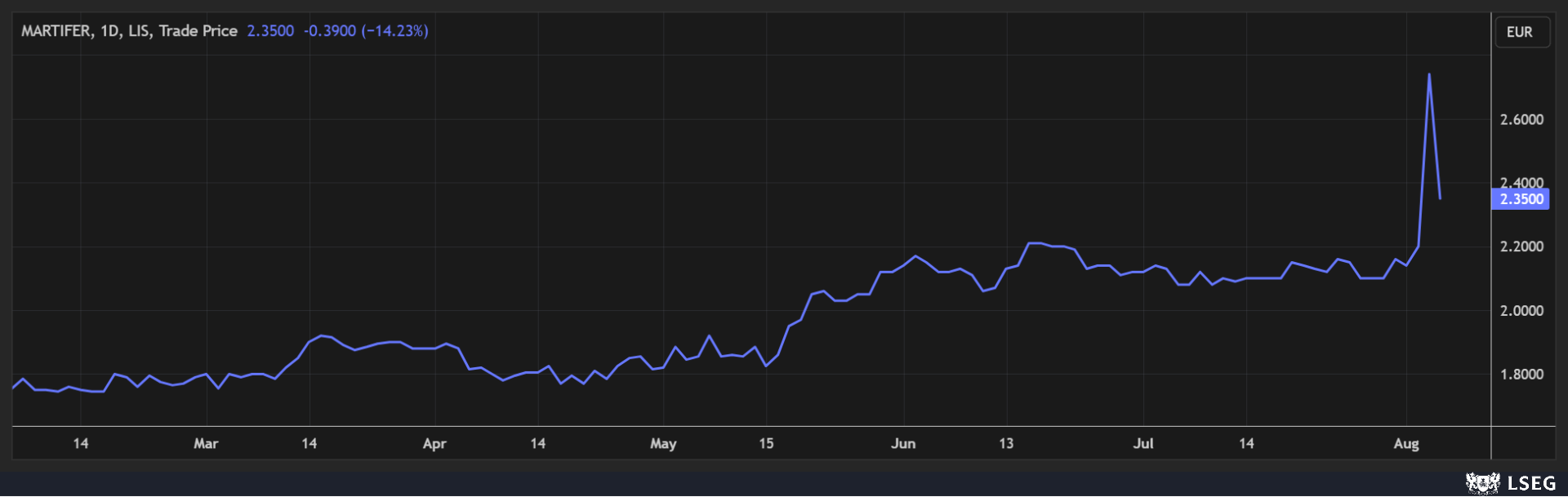The width and height of the screenshot is (1568, 497).
Task: Click the MARTIFER symbol title text
Action: pos(56,31)
